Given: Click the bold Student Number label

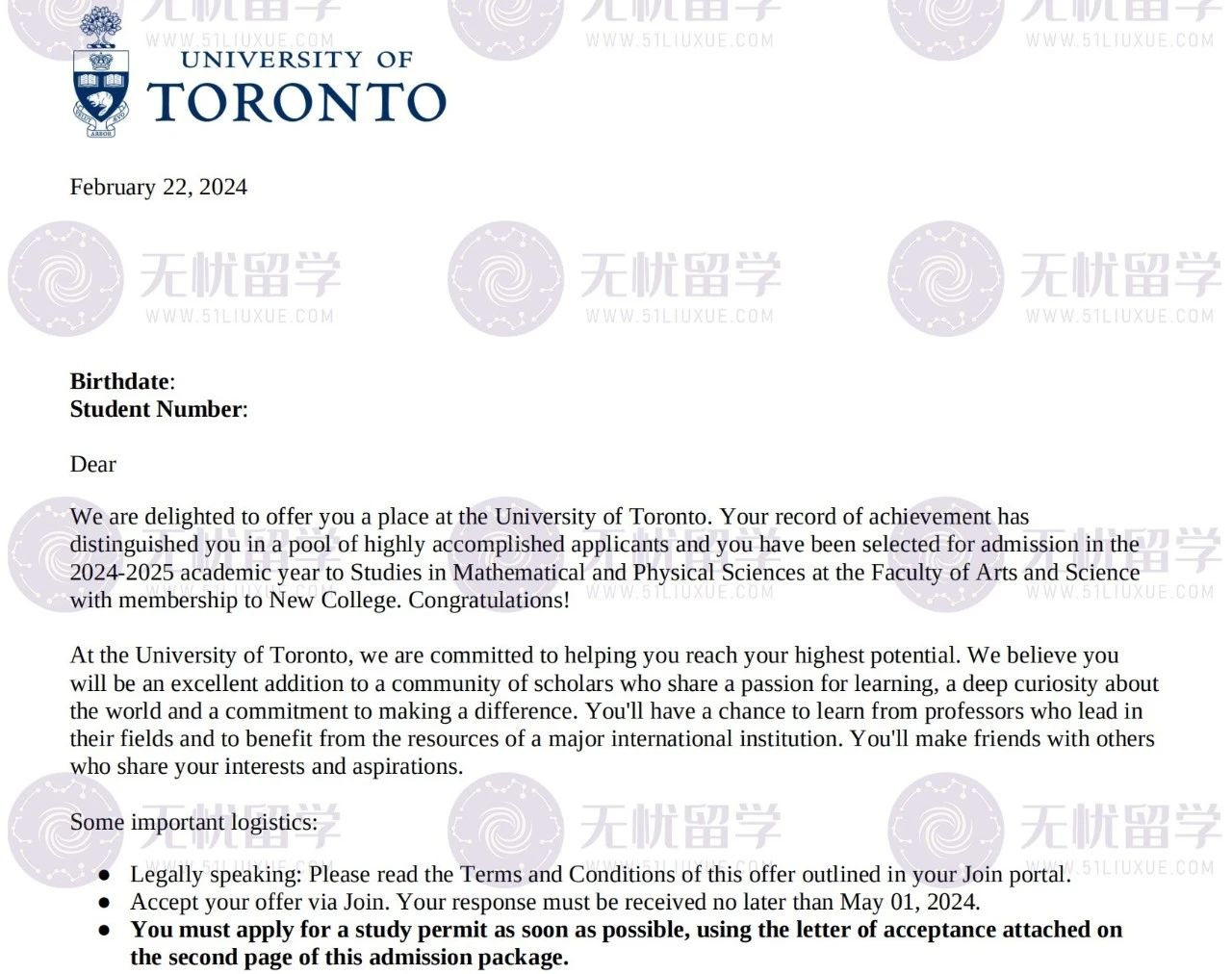Looking at the screenshot, I should point(156,409).
